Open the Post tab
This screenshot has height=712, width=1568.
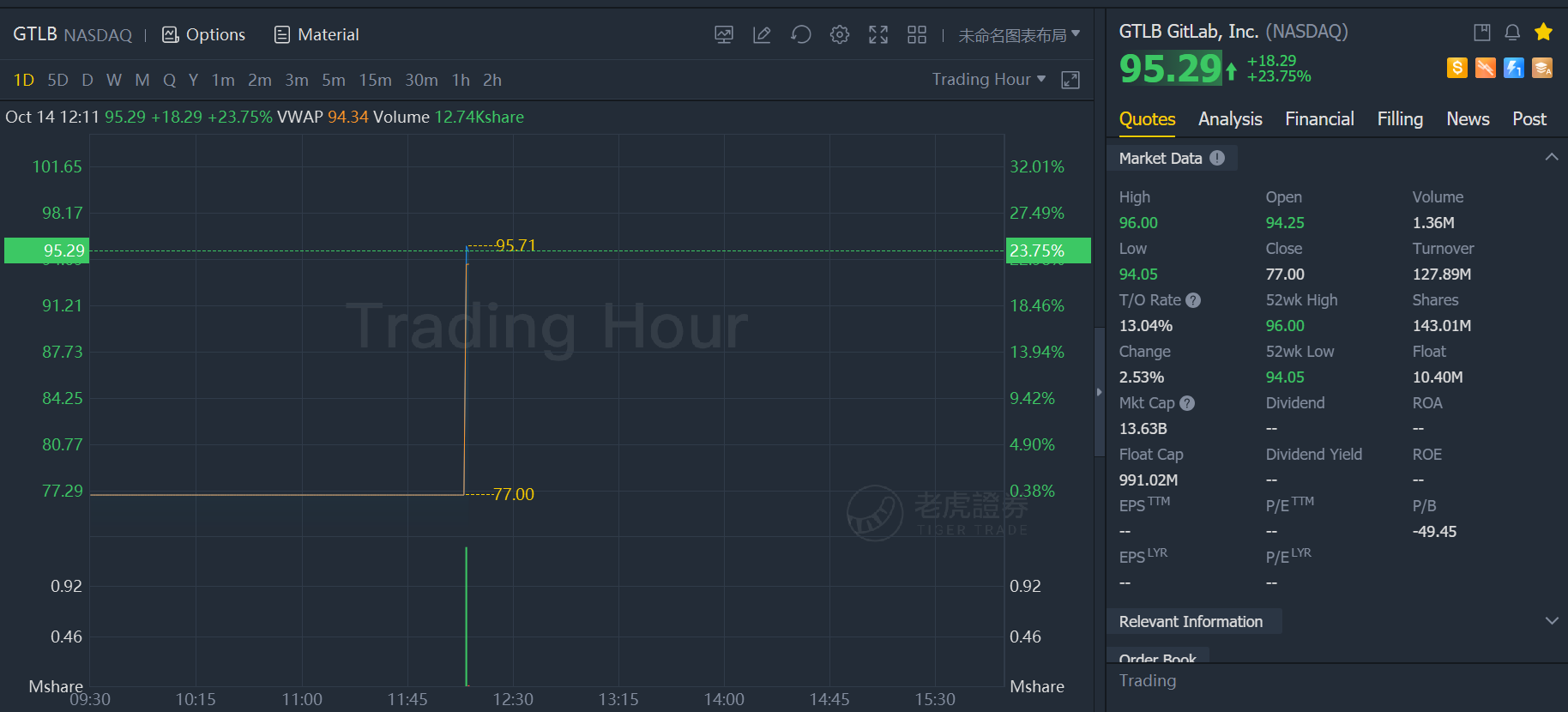[x=1529, y=119]
